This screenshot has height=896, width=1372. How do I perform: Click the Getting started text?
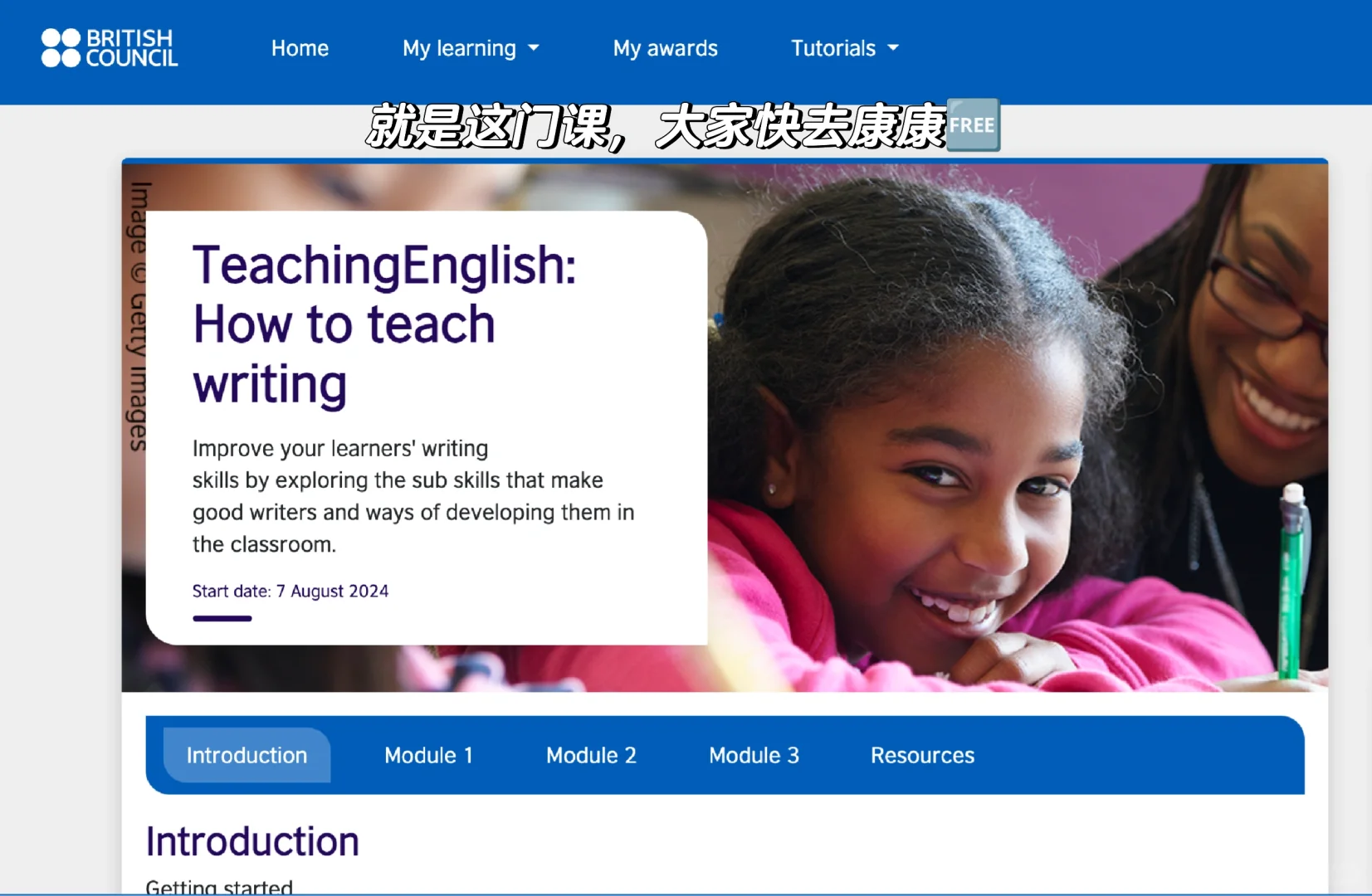click(x=219, y=887)
